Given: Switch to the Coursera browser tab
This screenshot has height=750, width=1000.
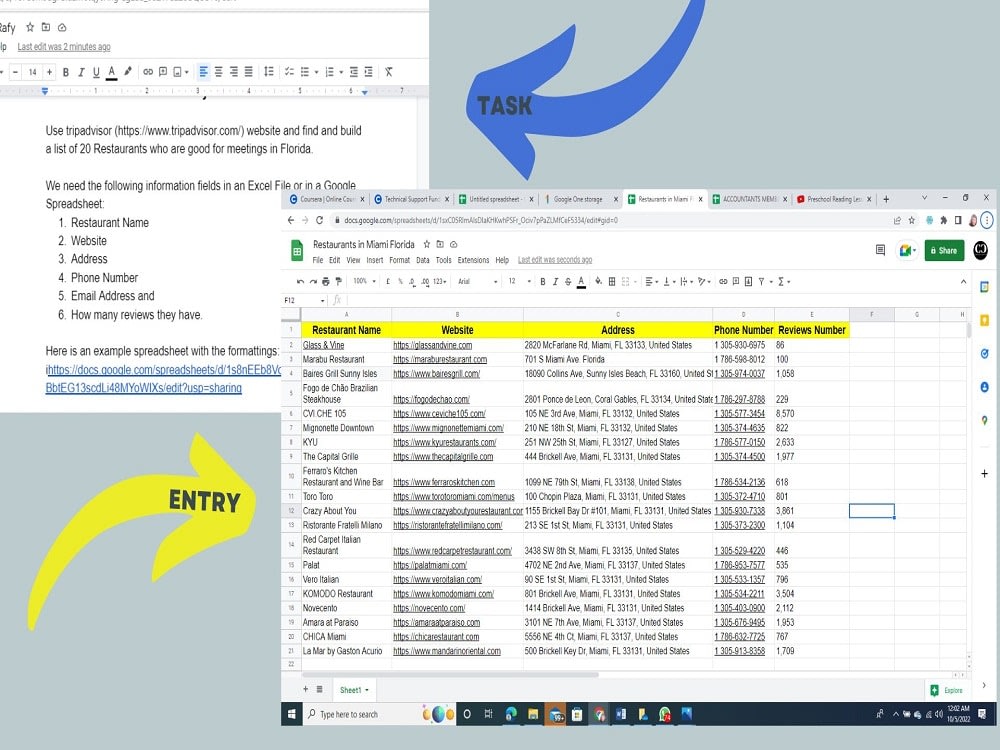Looking at the screenshot, I should coord(327,199).
